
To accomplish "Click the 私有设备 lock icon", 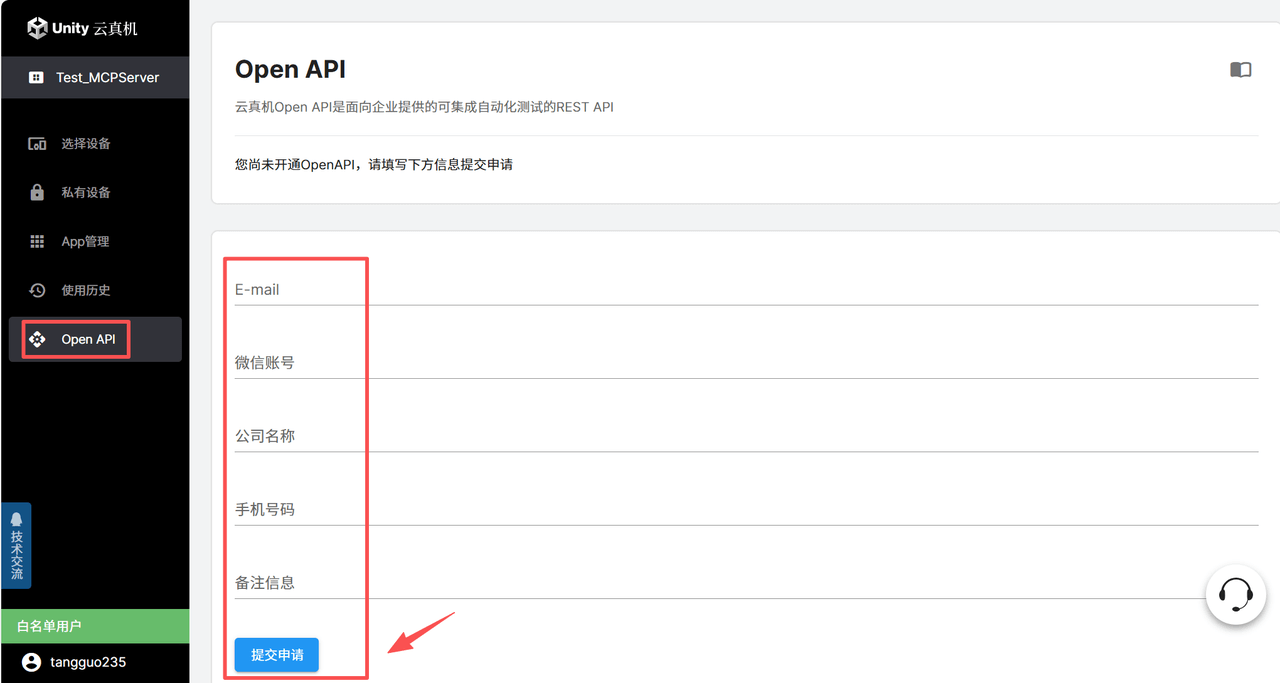I will pyautogui.click(x=37, y=192).
